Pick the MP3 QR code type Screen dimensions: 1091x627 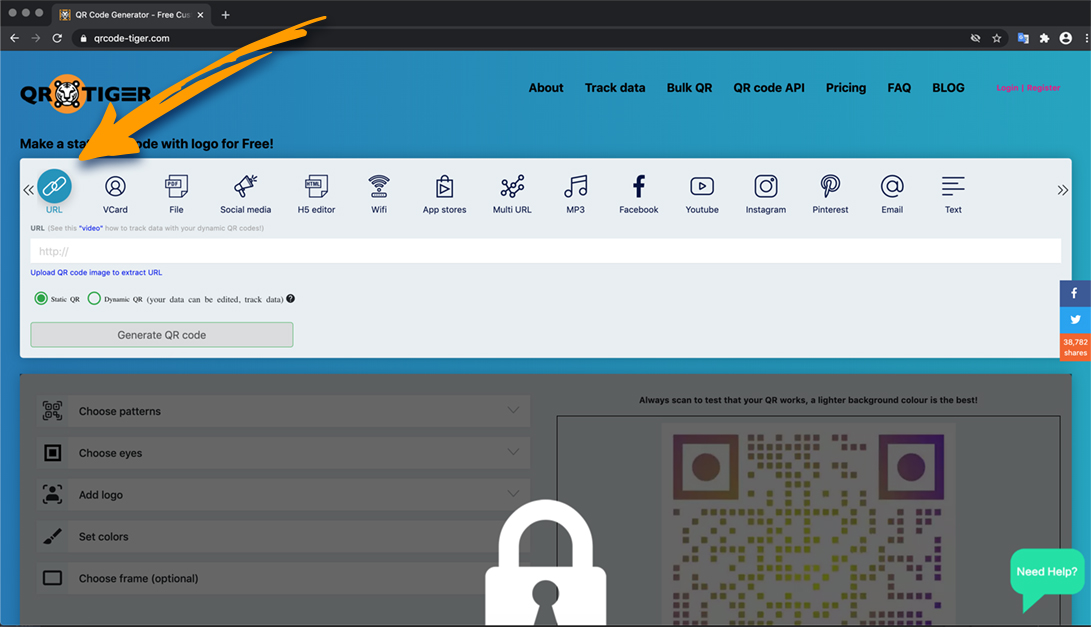coord(574,192)
